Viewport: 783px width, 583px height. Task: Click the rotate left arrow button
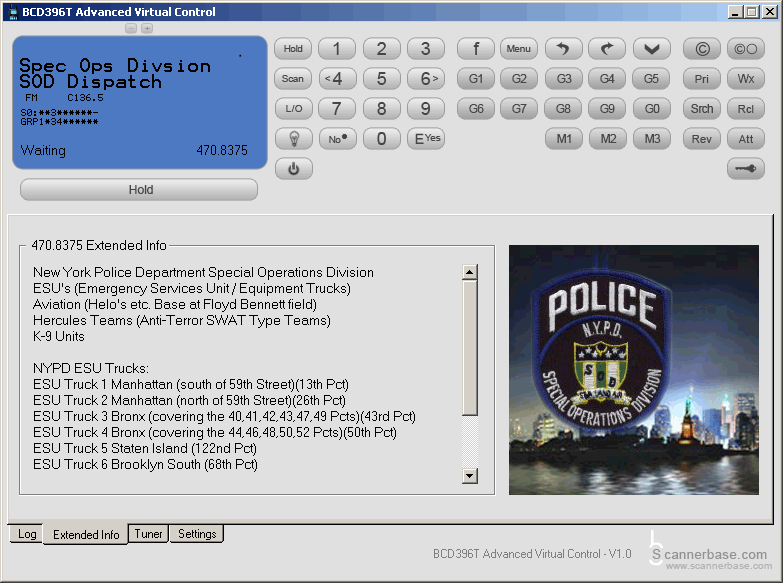[x=563, y=48]
